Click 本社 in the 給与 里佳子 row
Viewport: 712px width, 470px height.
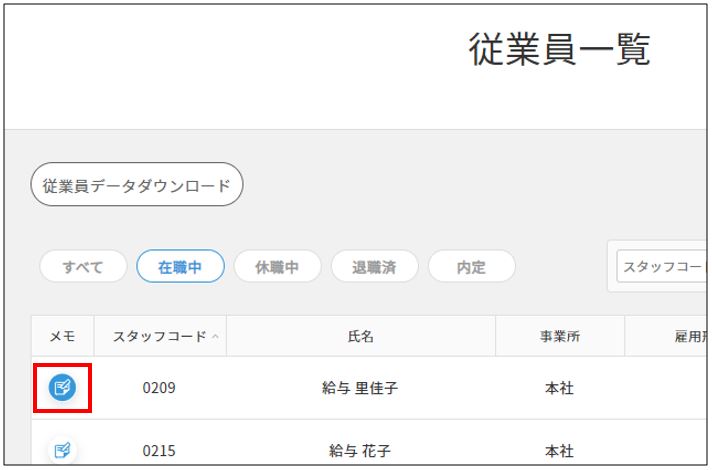click(x=559, y=388)
